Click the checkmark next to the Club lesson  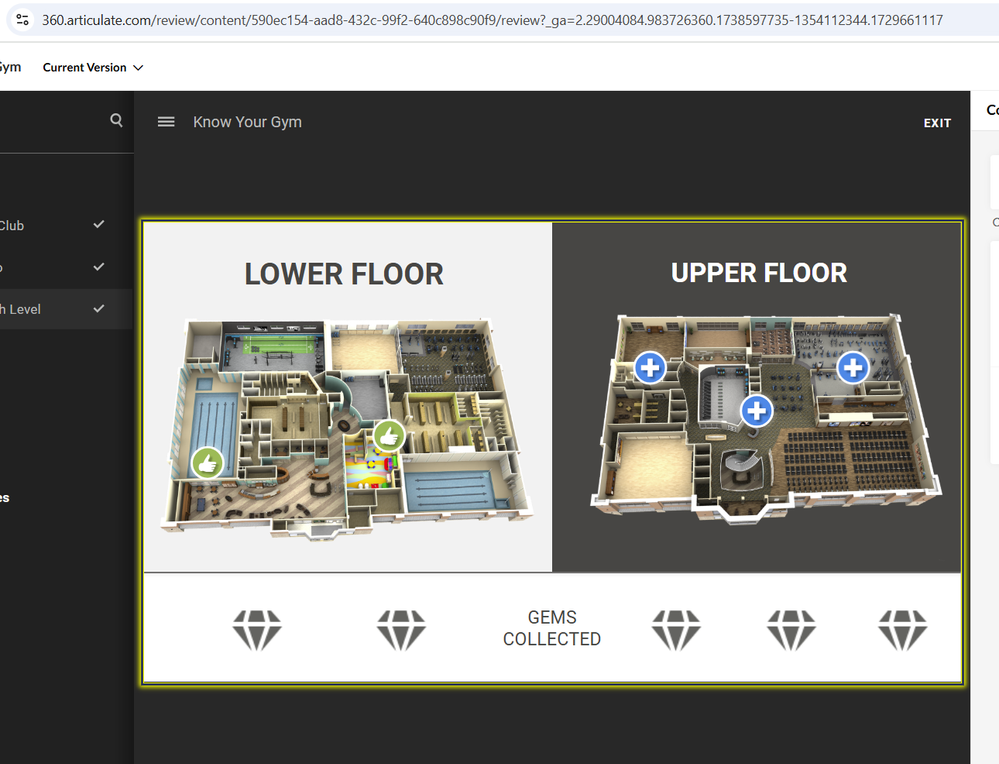click(x=99, y=224)
